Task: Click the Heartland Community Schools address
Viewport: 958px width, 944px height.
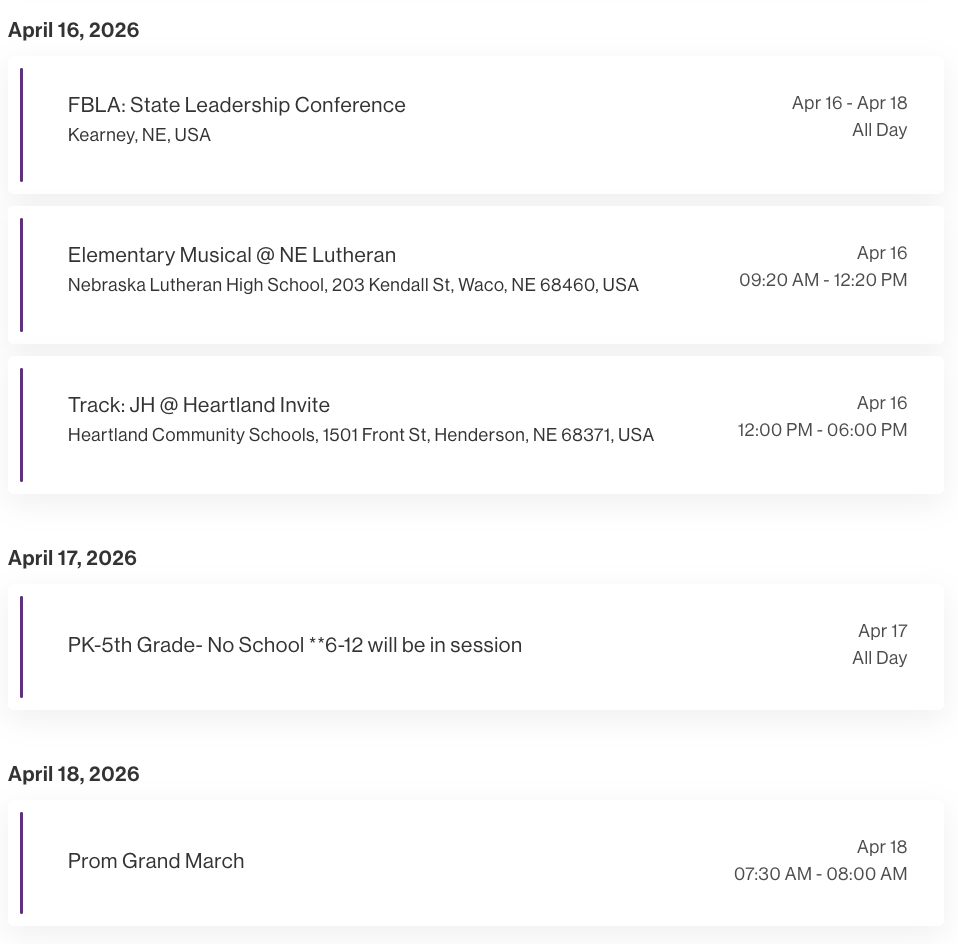Action: click(361, 435)
